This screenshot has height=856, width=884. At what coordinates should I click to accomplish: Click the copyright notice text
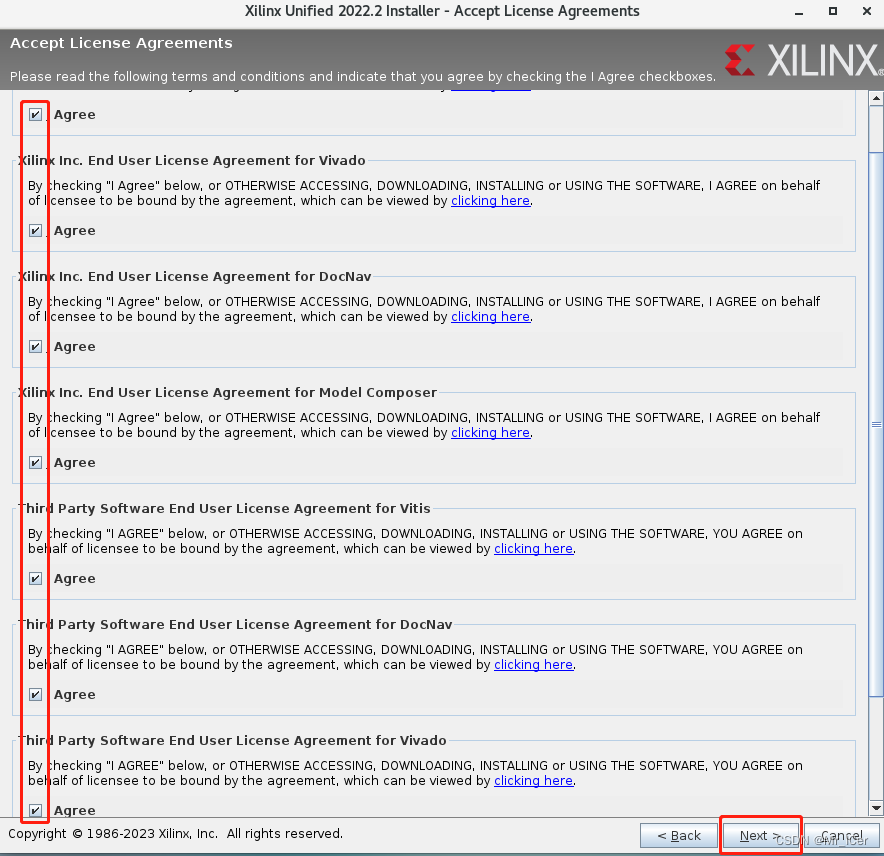tap(175, 833)
